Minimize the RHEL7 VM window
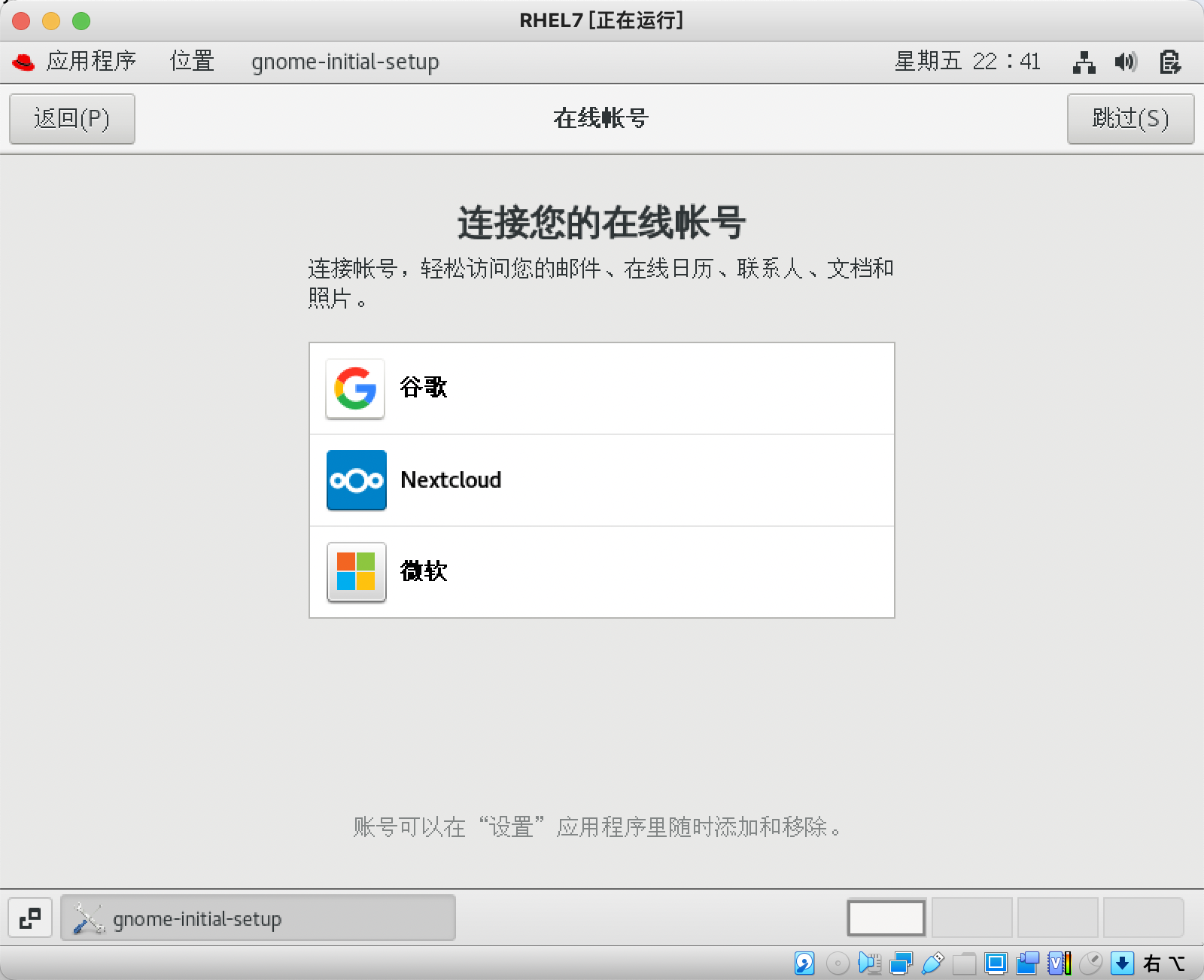1204x980 pixels. pos(51,21)
